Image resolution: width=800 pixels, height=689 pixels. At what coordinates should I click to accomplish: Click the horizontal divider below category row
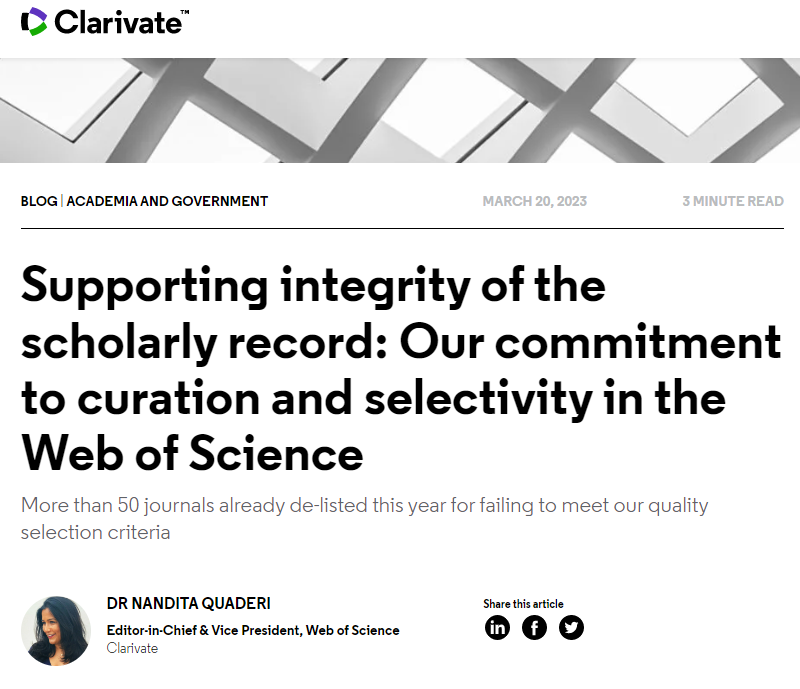tap(402, 229)
